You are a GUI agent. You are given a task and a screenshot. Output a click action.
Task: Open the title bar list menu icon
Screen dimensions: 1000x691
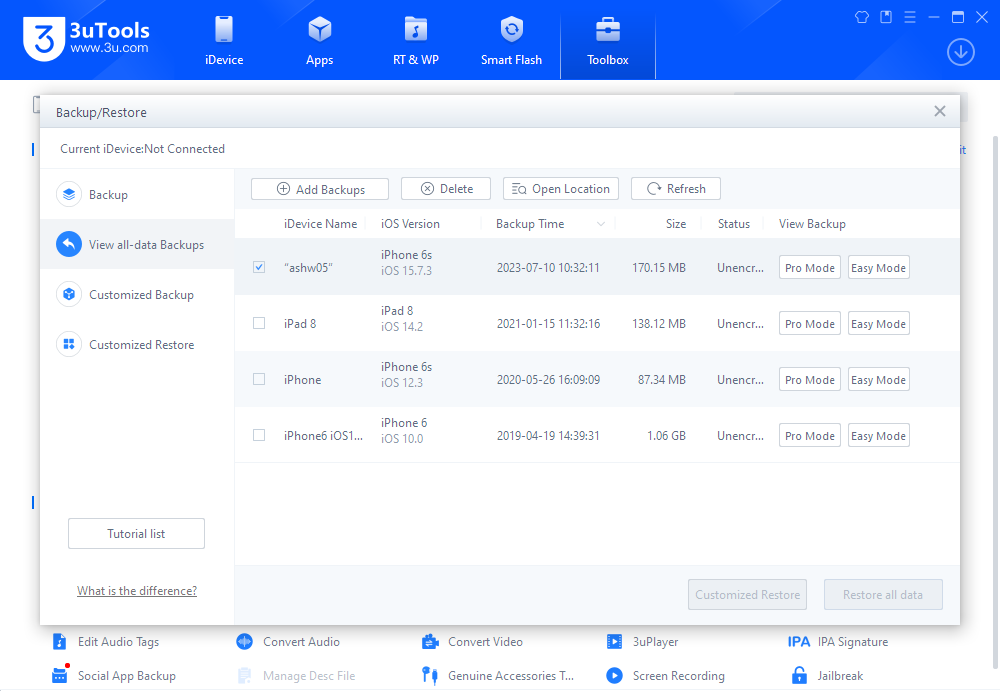pos(910,17)
